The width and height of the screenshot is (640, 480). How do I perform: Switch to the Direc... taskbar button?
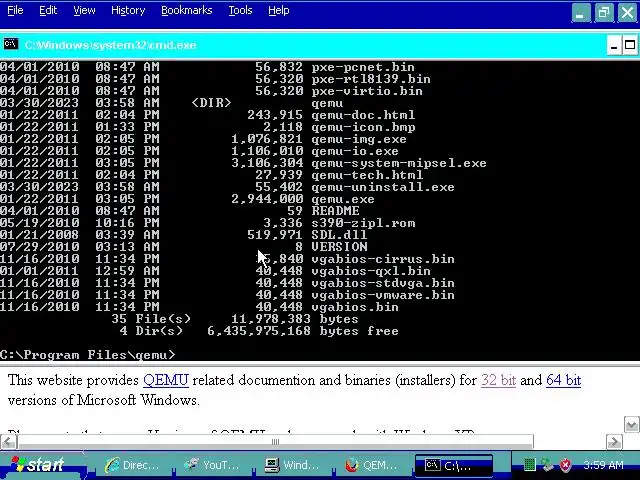tap(132, 465)
